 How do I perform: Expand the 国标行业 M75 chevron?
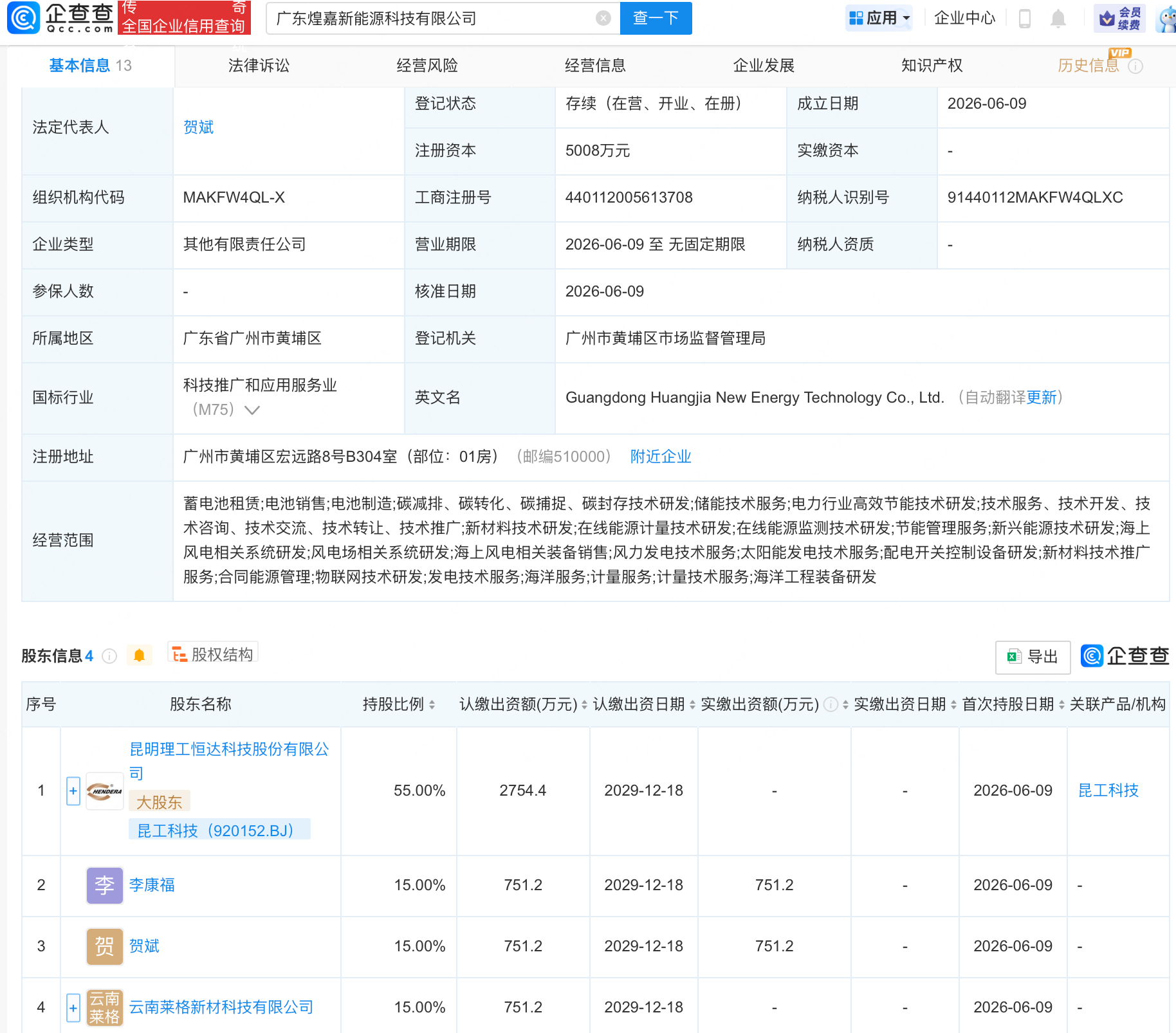252,410
